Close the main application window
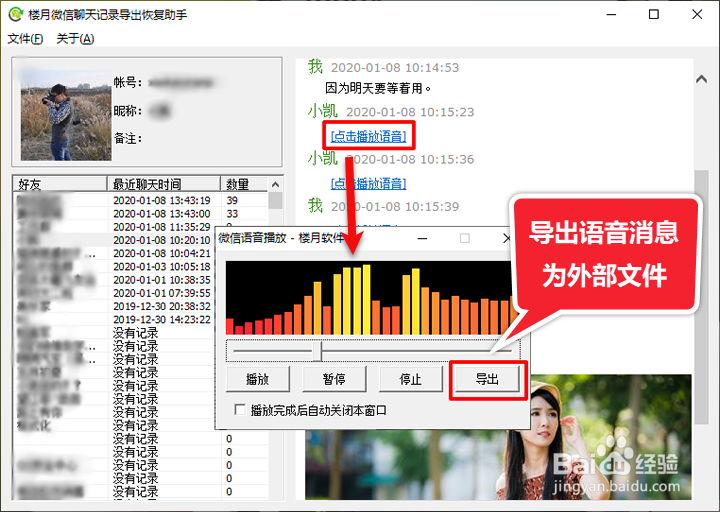This screenshot has width=720, height=512. tap(697, 15)
